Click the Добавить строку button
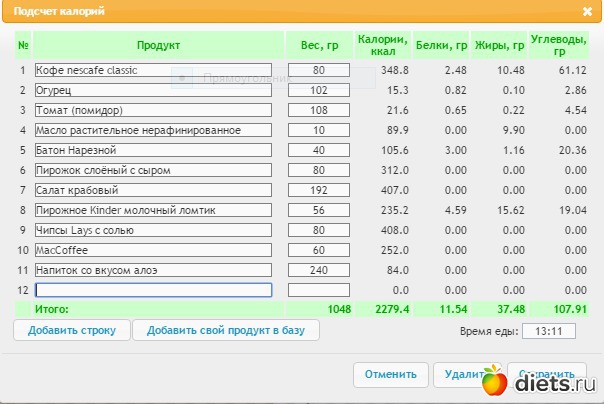This screenshot has height=404, width=604. [72, 330]
